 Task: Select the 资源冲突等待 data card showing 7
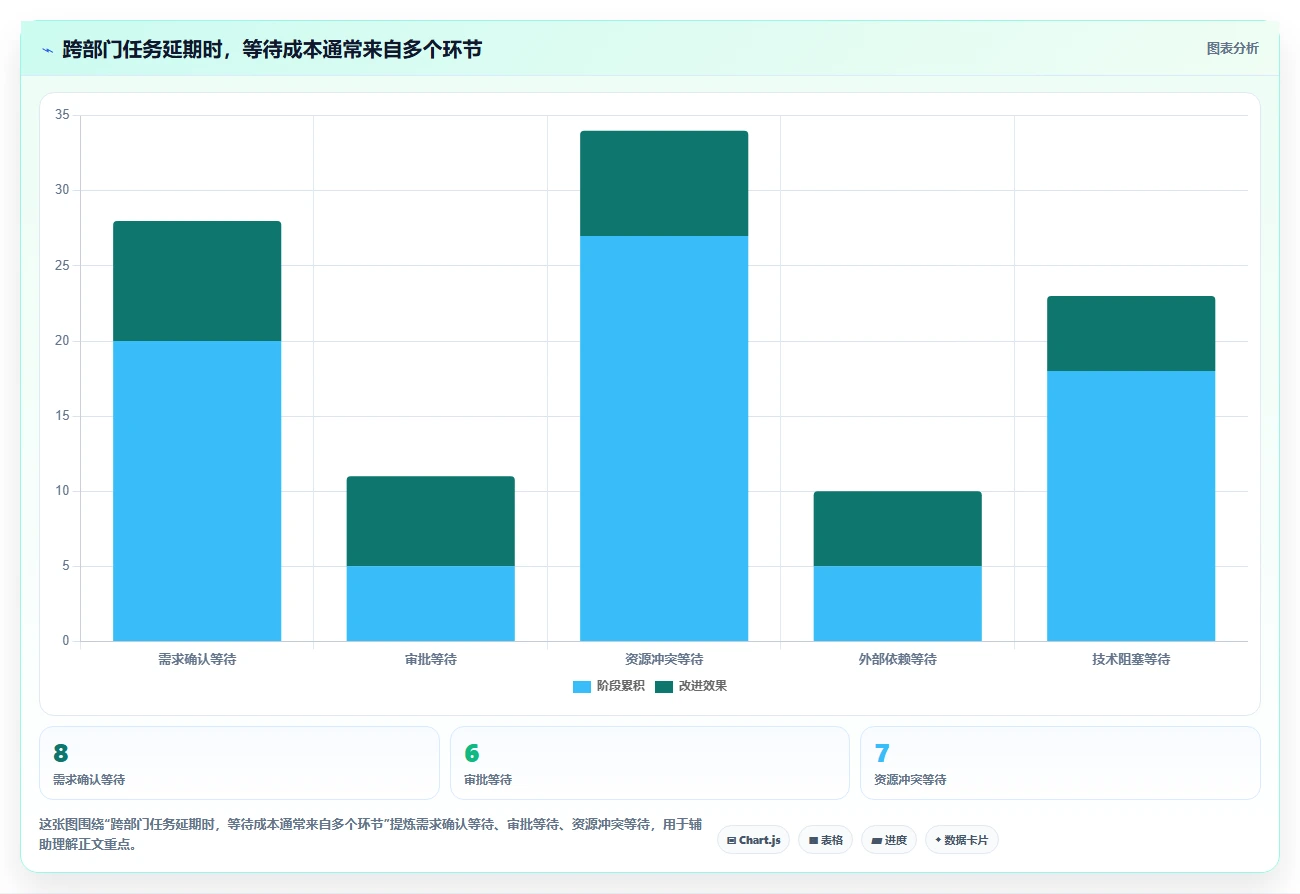1060,763
